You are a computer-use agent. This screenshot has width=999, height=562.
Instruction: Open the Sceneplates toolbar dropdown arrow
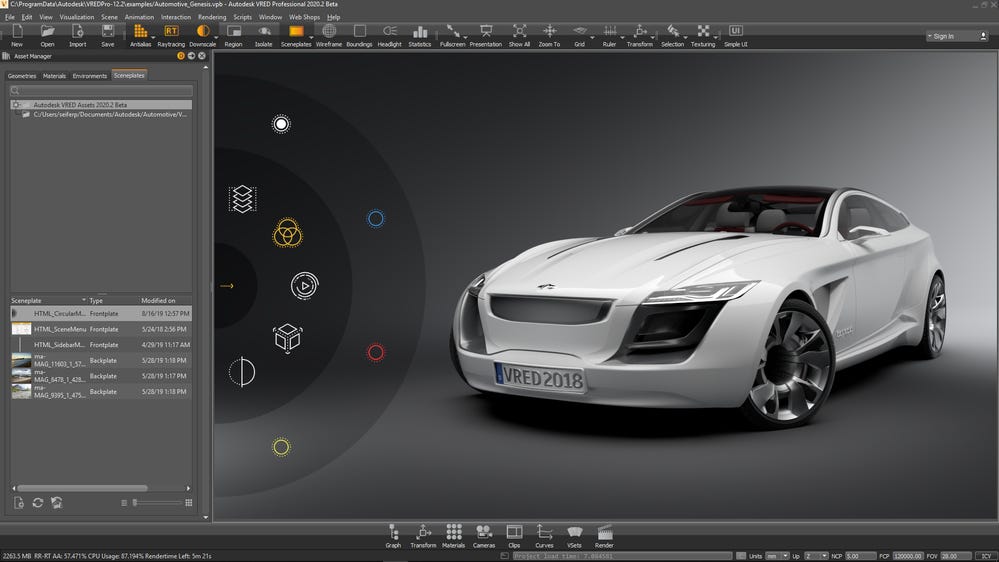coord(311,38)
